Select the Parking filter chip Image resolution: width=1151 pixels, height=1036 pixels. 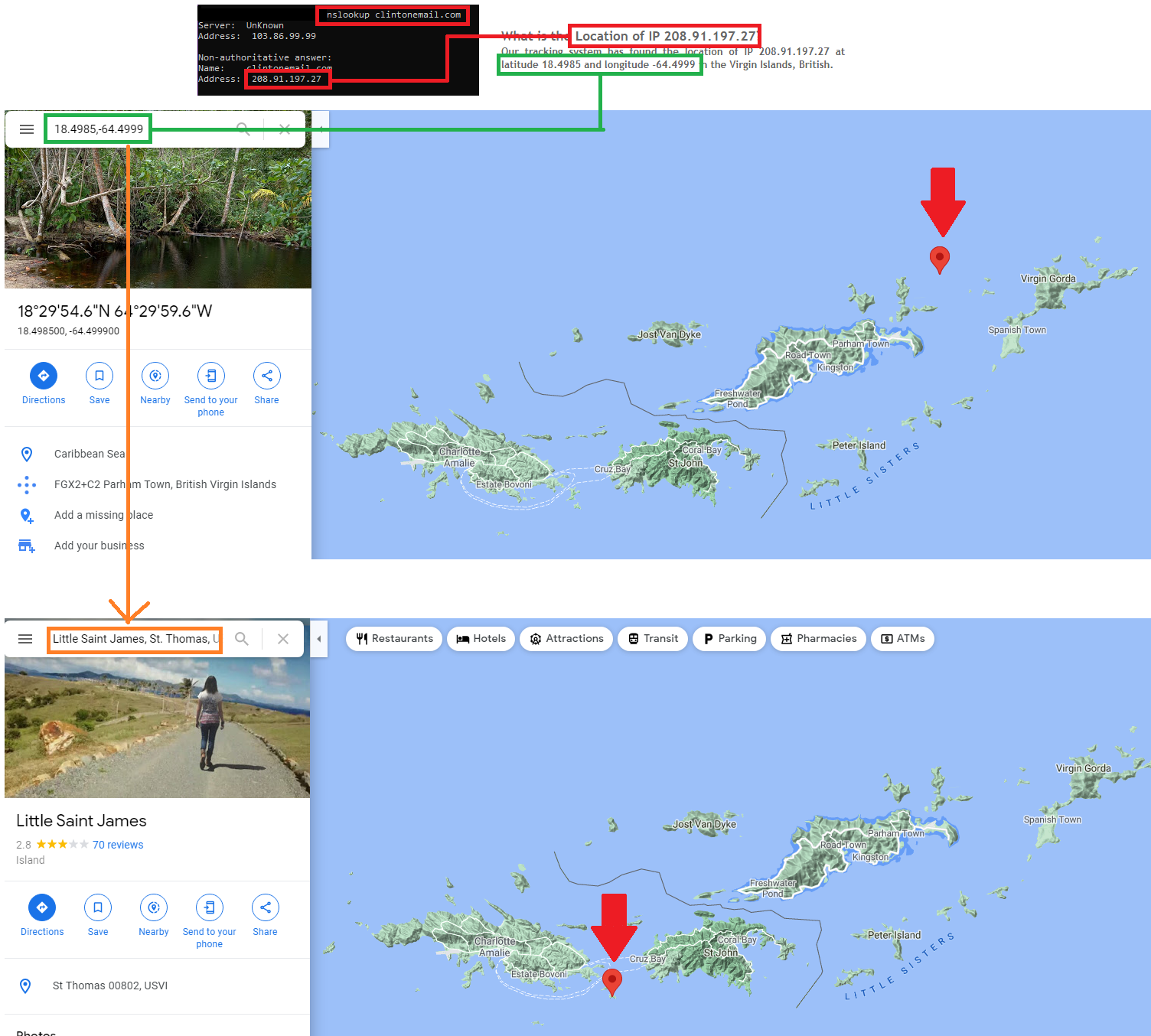pyautogui.click(x=729, y=639)
